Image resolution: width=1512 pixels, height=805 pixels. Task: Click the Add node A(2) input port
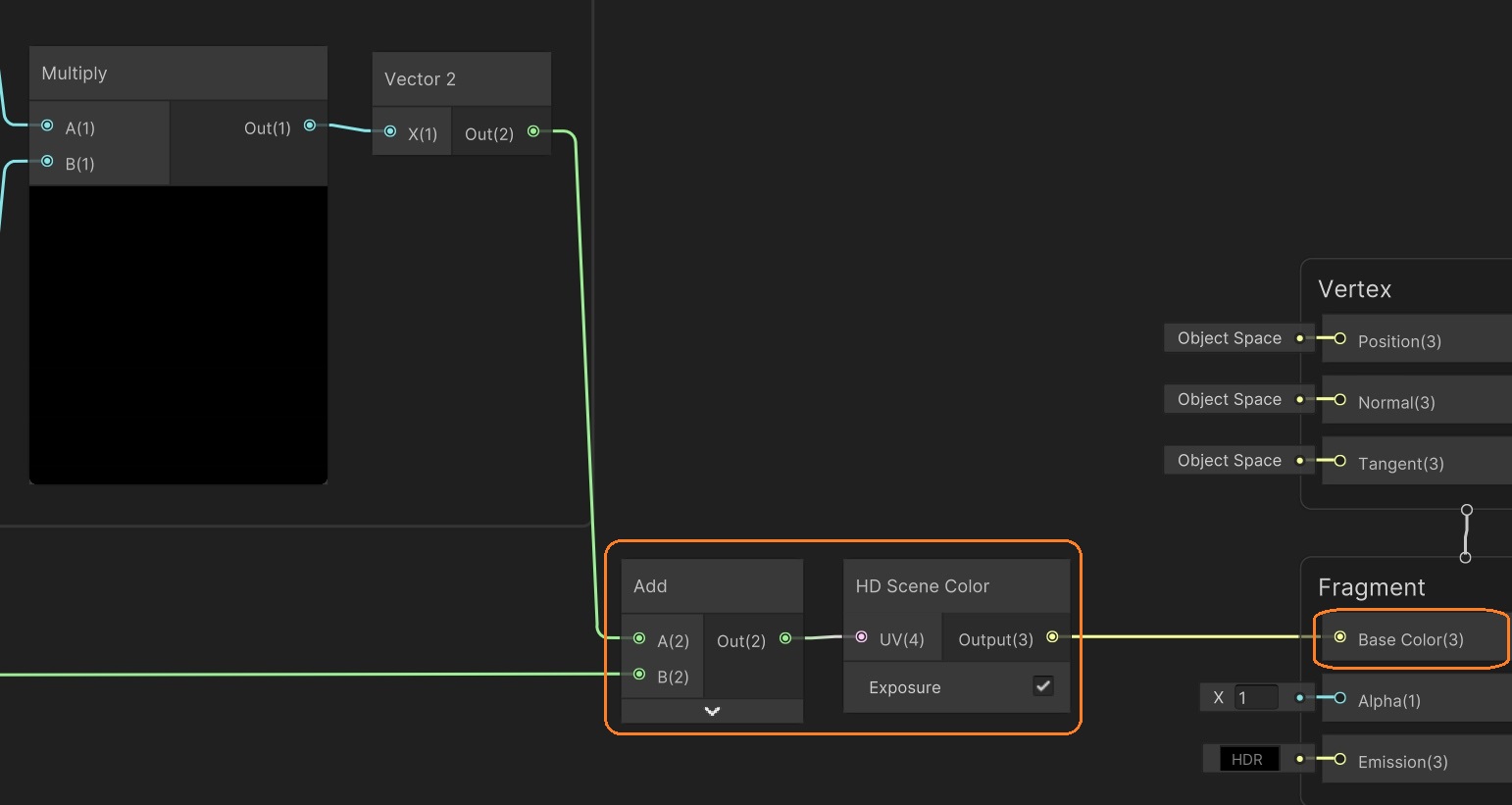639,638
